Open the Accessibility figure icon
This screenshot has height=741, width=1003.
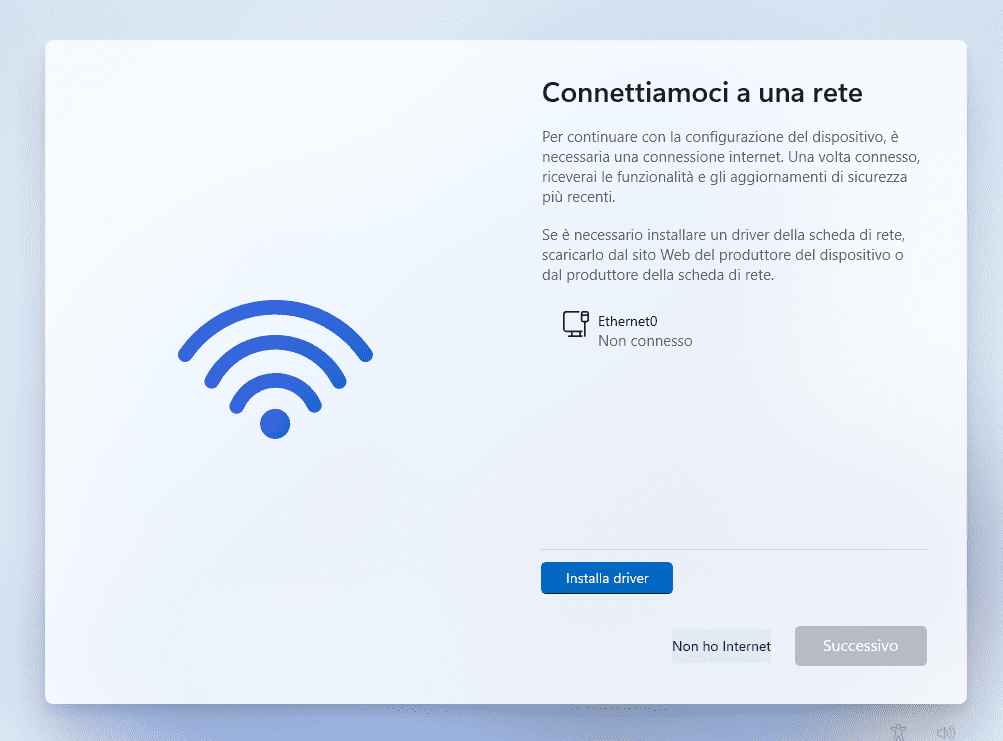tap(899, 732)
